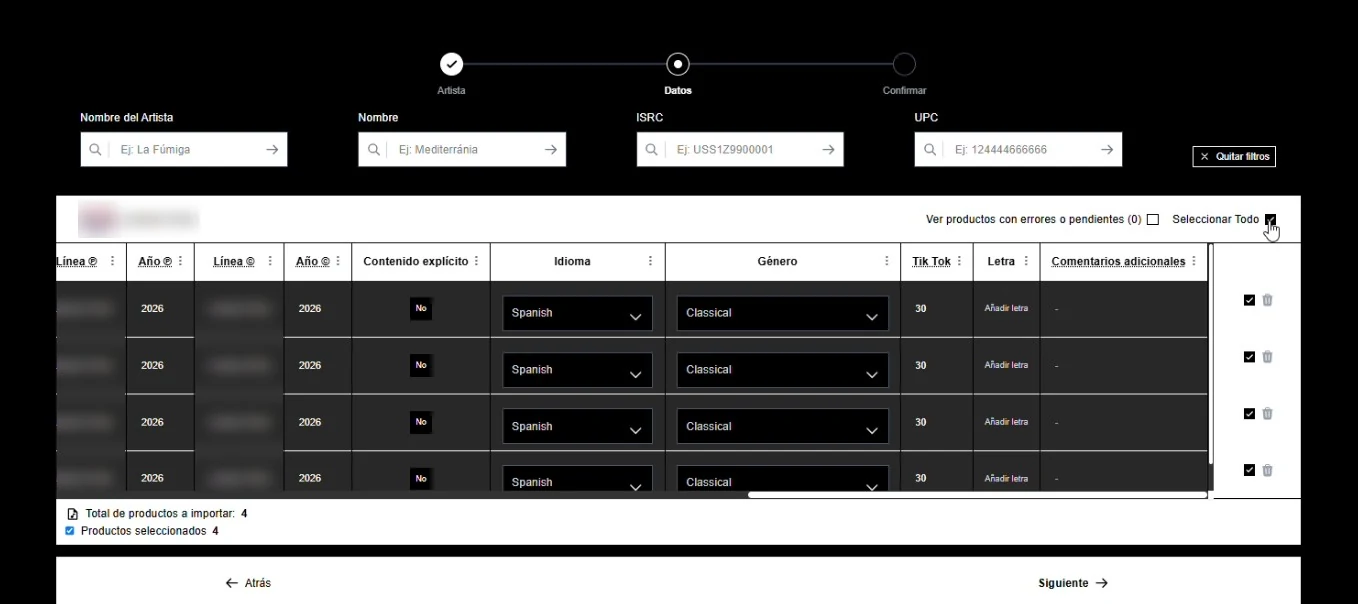Focus the Nombre del Artista search input
This screenshot has width=1358, height=604.
pos(184,150)
